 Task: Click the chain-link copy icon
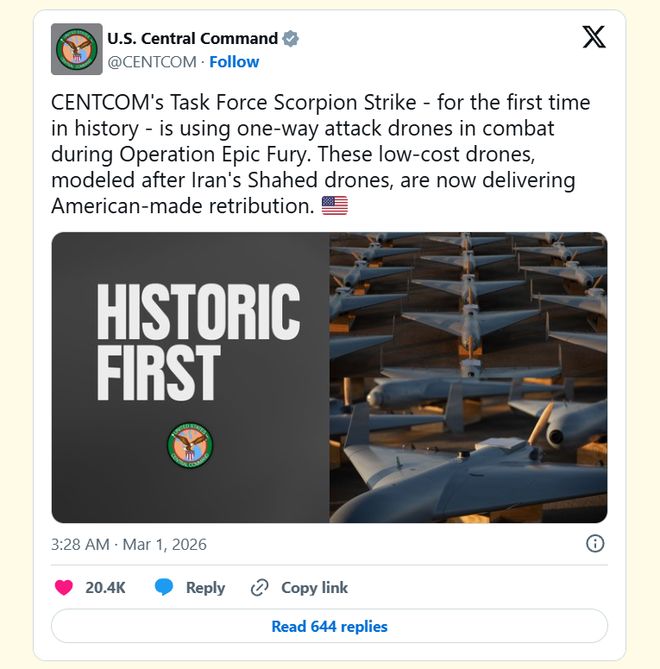click(x=260, y=588)
